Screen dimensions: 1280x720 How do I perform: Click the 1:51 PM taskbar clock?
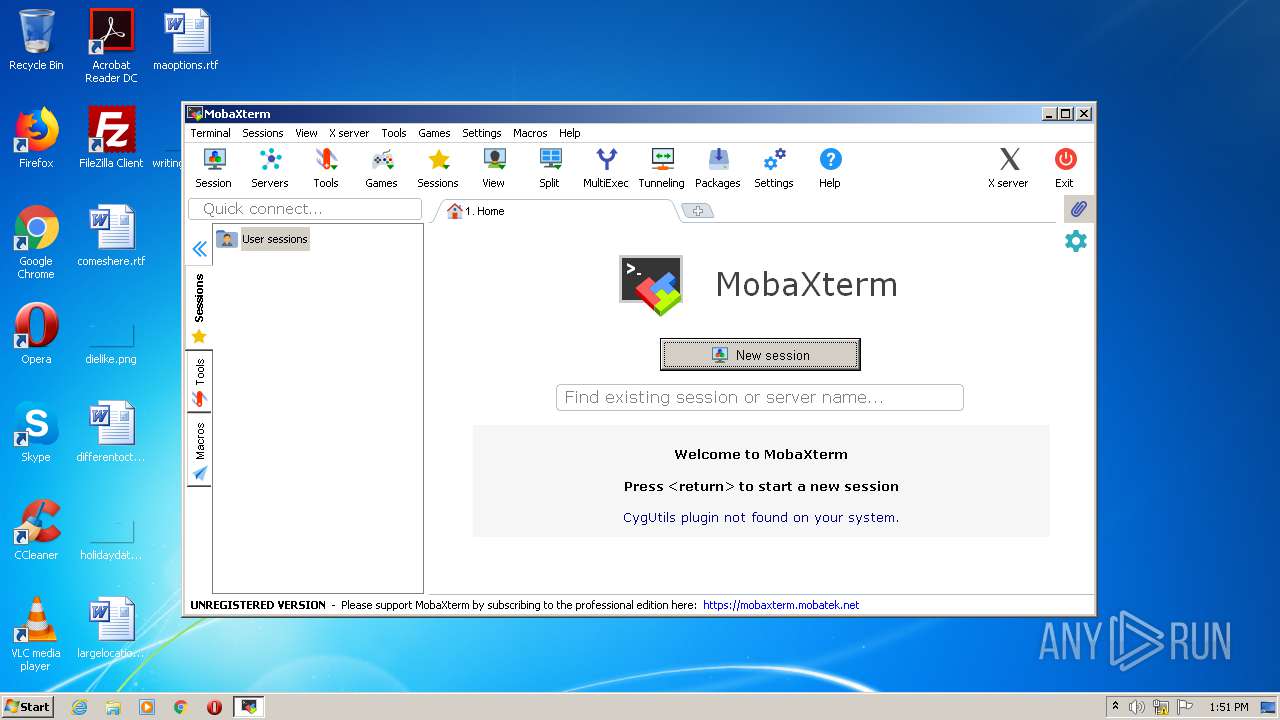click(x=1229, y=707)
